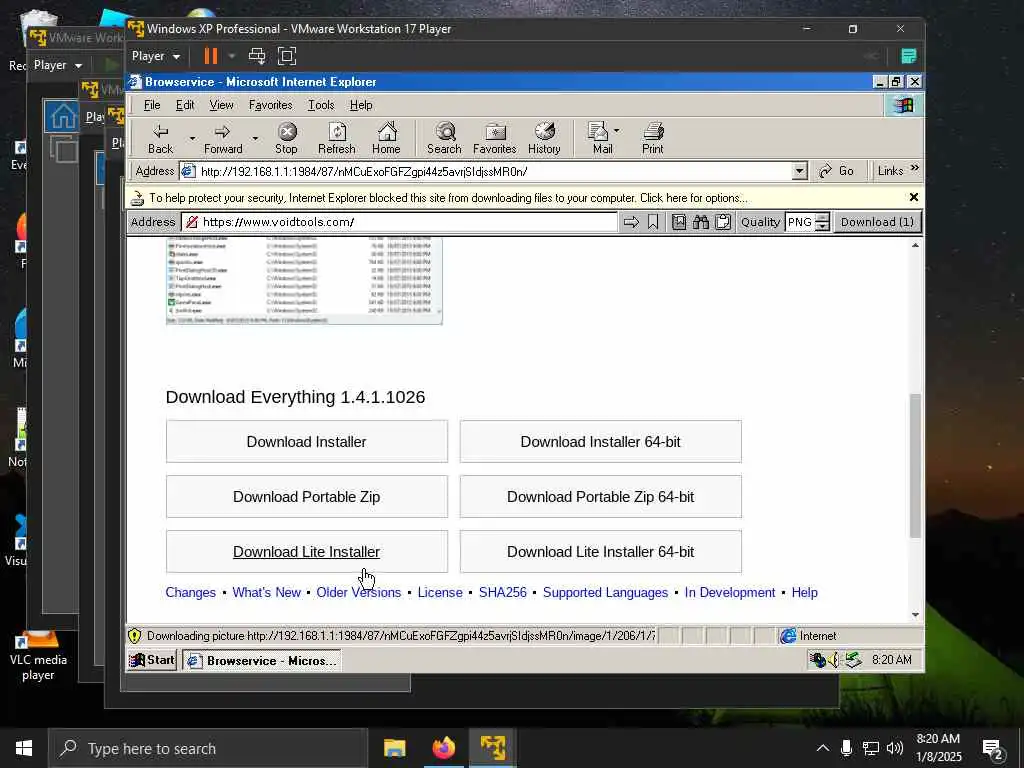
Task: Print the page with Print icon
Action: (652, 138)
